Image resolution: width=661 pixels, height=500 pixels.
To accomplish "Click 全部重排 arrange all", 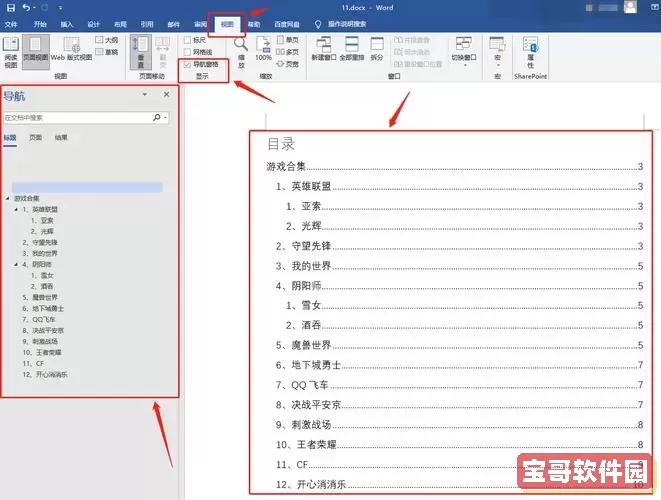I will tap(352, 48).
